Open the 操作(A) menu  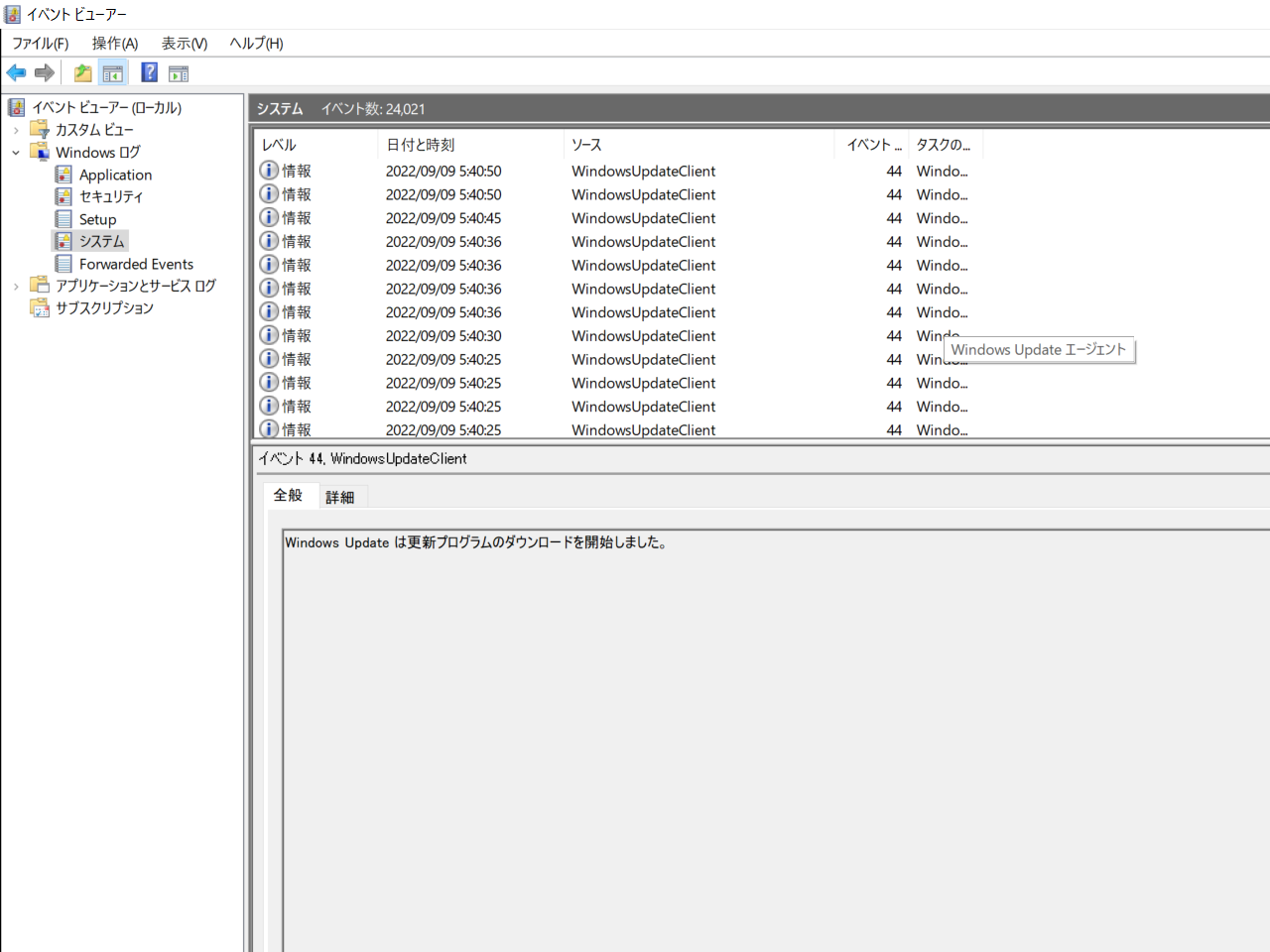click(x=115, y=43)
